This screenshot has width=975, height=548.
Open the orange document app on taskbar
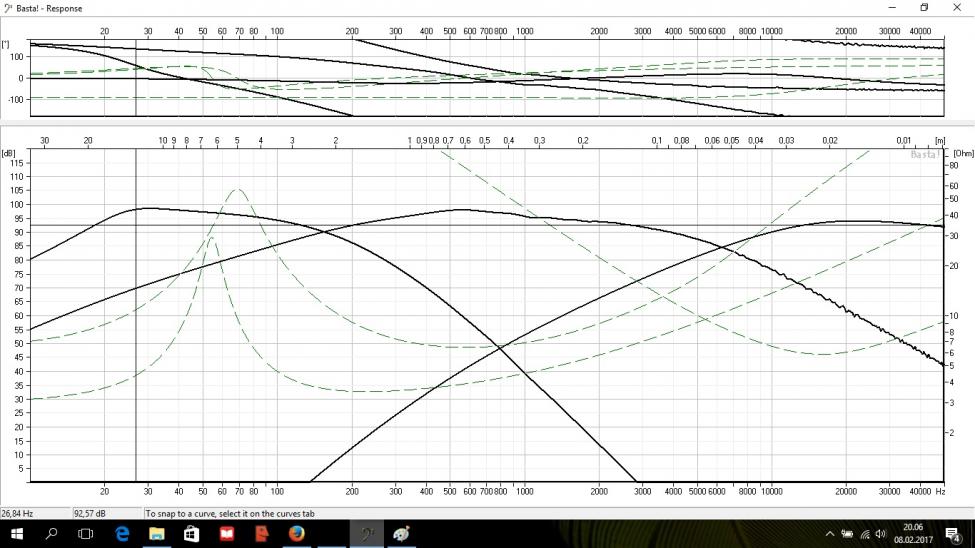[x=262, y=534]
